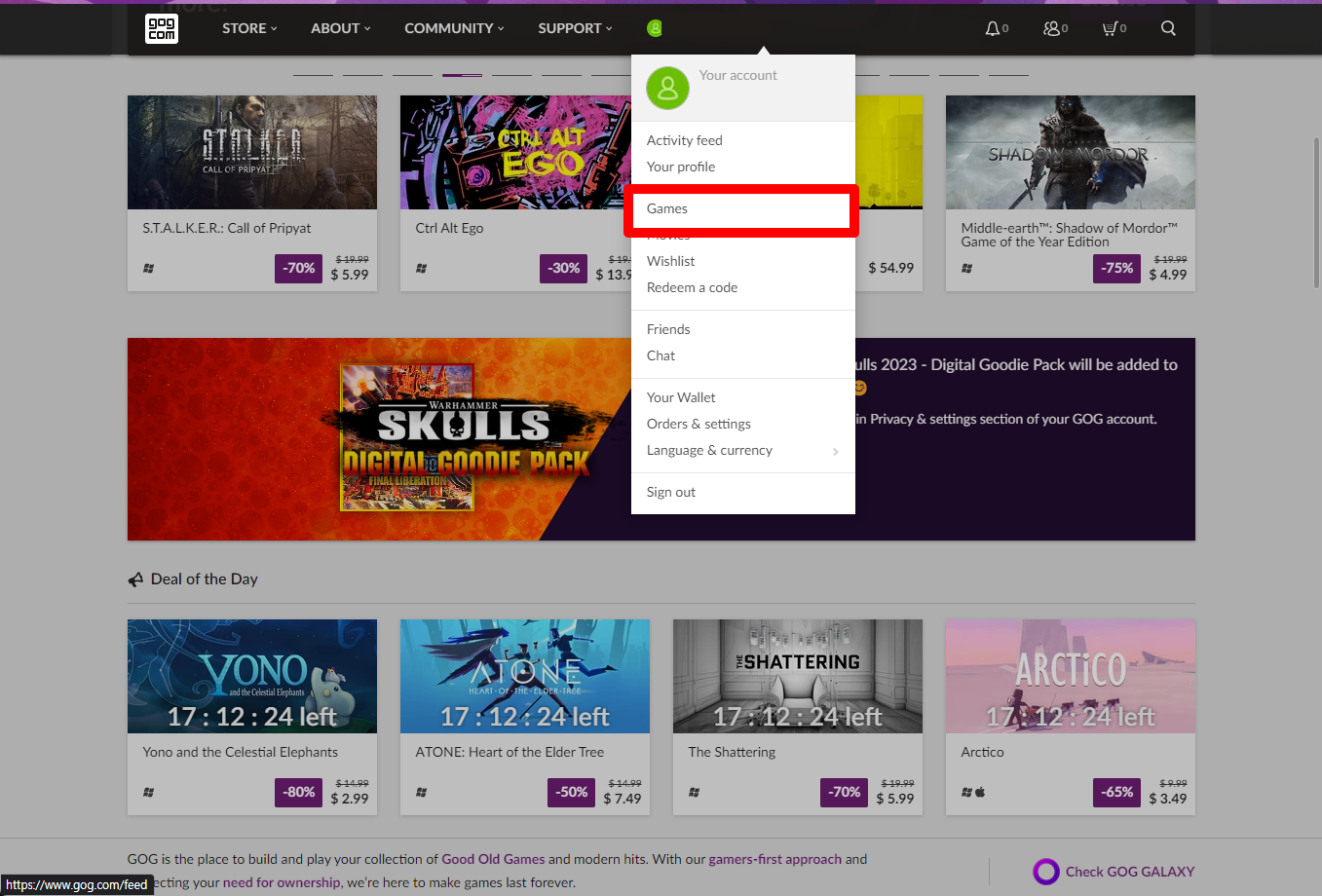Open the ATONE Heart of the Elder Tree thumbnail

pyautogui.click(x=525, y=676)
